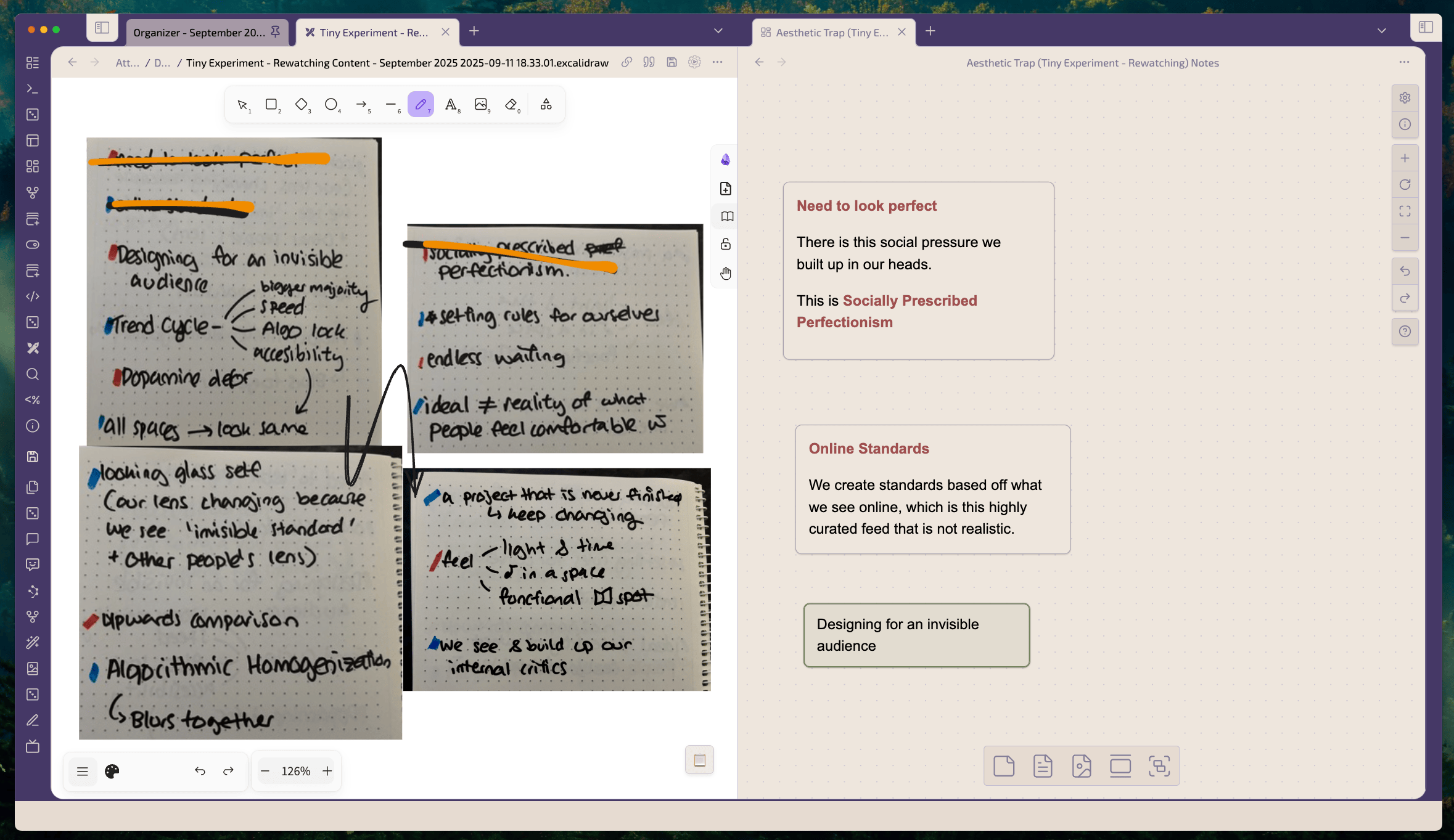The image size is (1454, 840).
Task: Open the Excalidraw hamburger menu
Action: pos(83,771)
